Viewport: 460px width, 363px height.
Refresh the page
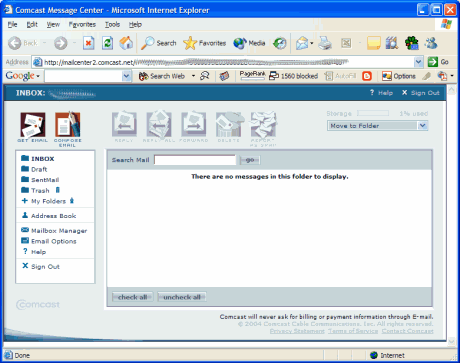pyautogui.click(x=107, y=43)
